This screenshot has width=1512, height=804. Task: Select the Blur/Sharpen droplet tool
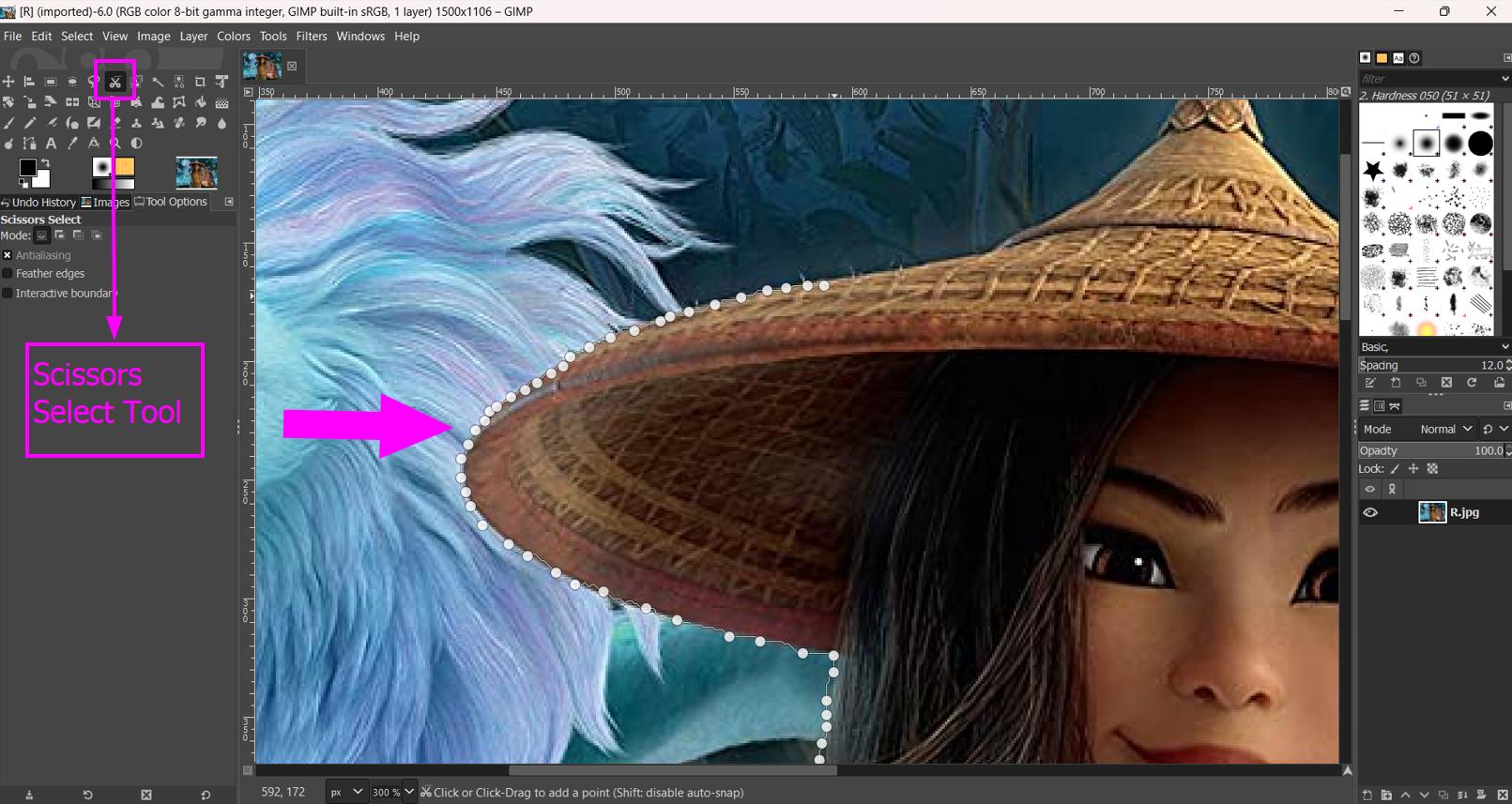221,123
